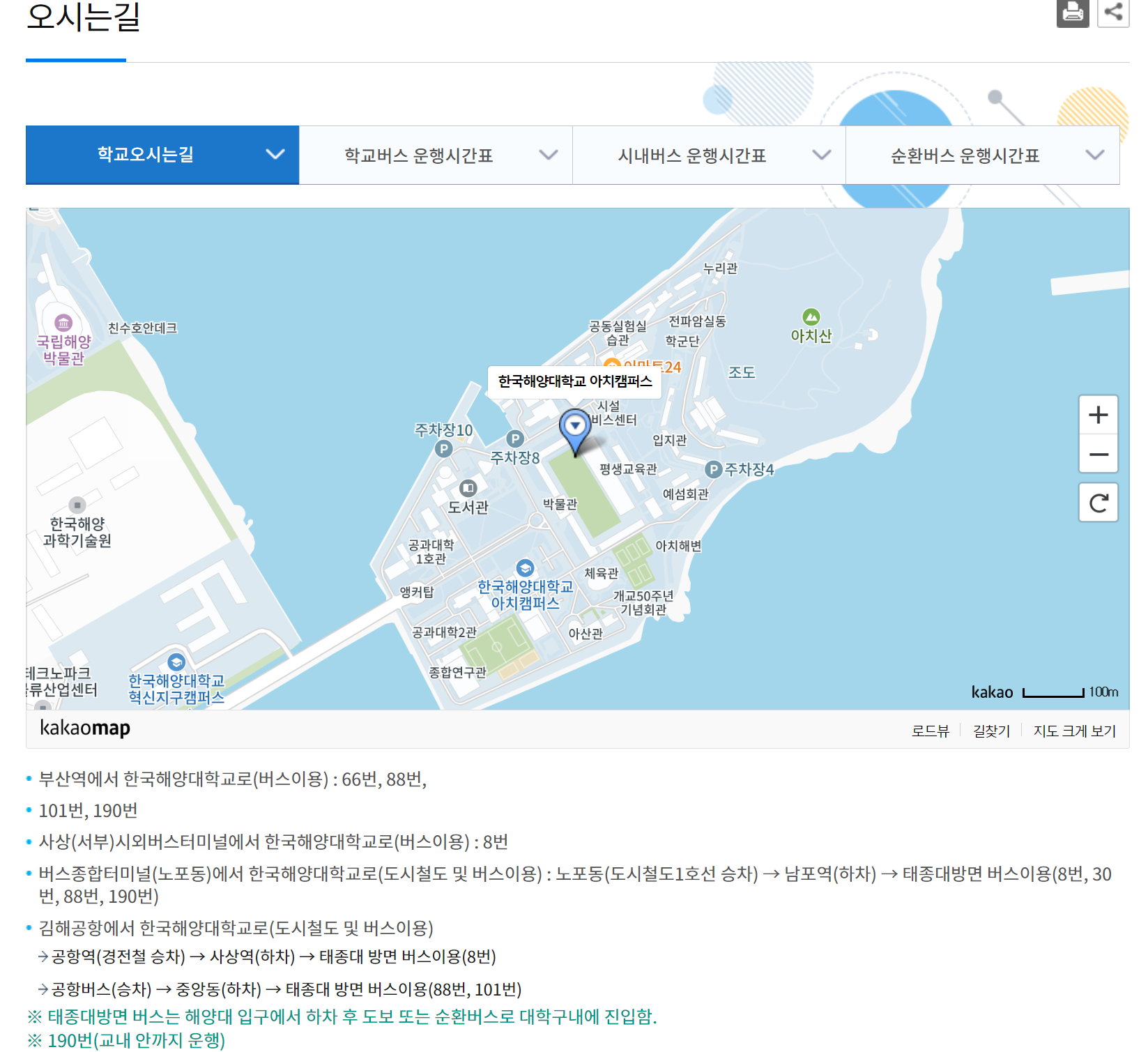Open 로드뷰 link below the map
Viewport: 1148px width, 1052px height.
click(x=930, y=731)
